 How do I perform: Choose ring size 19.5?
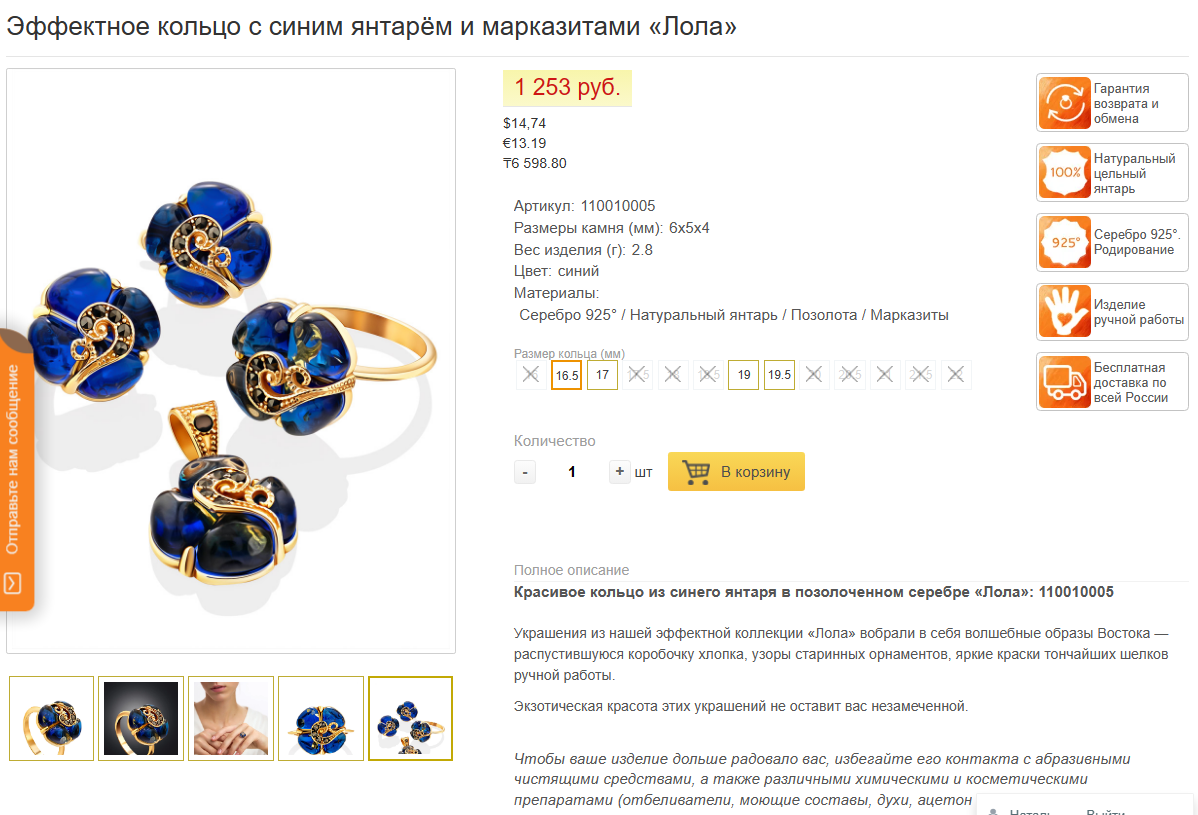pyautogui.click(x=779, y=375)
